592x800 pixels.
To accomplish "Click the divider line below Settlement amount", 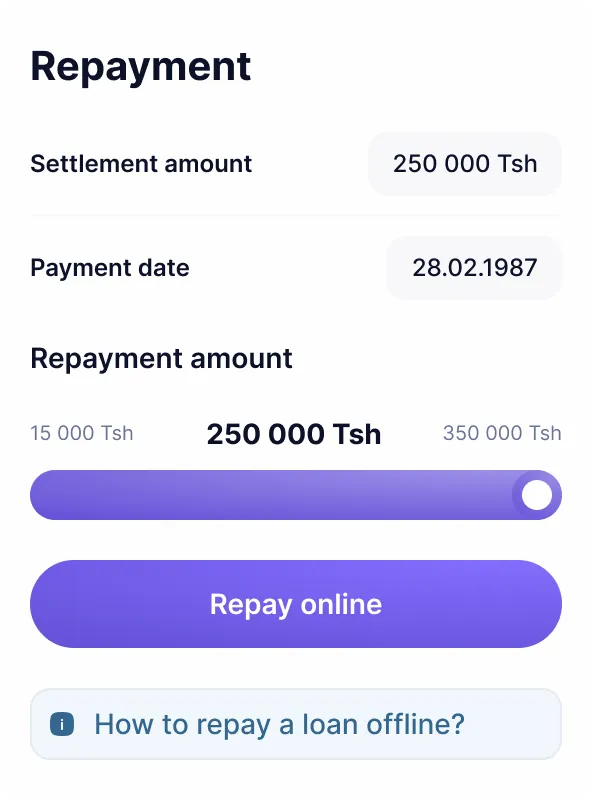I will tap(296, 215).
